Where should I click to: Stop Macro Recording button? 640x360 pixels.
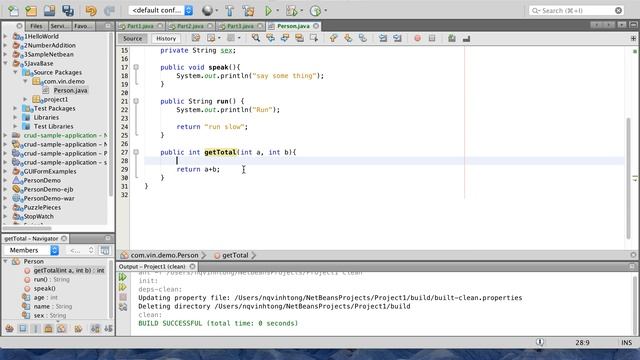pos(432,38)
